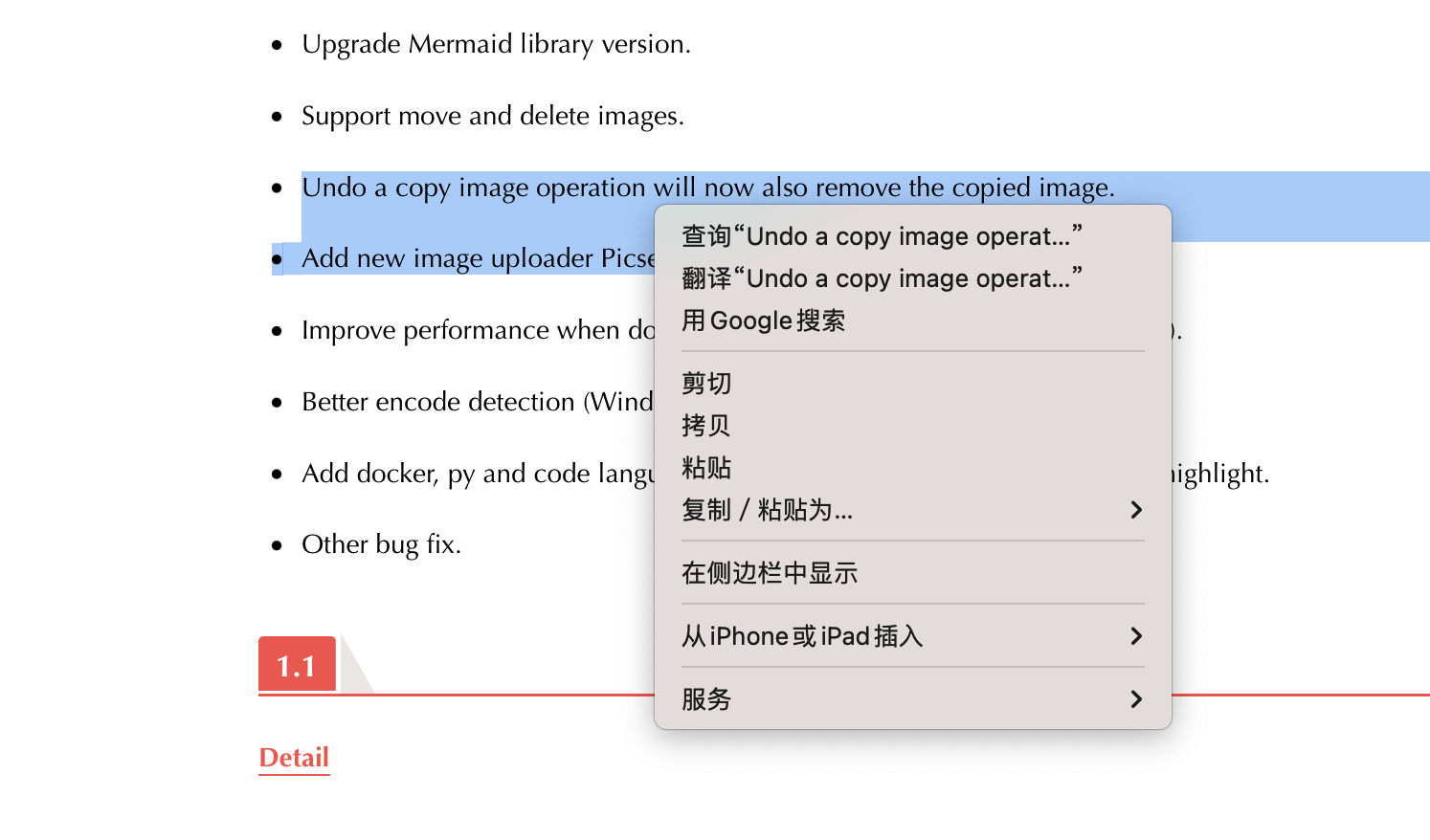Choose 翻译 to translate selected text
The image size is (1430, 840).
(x=881, y=278)
